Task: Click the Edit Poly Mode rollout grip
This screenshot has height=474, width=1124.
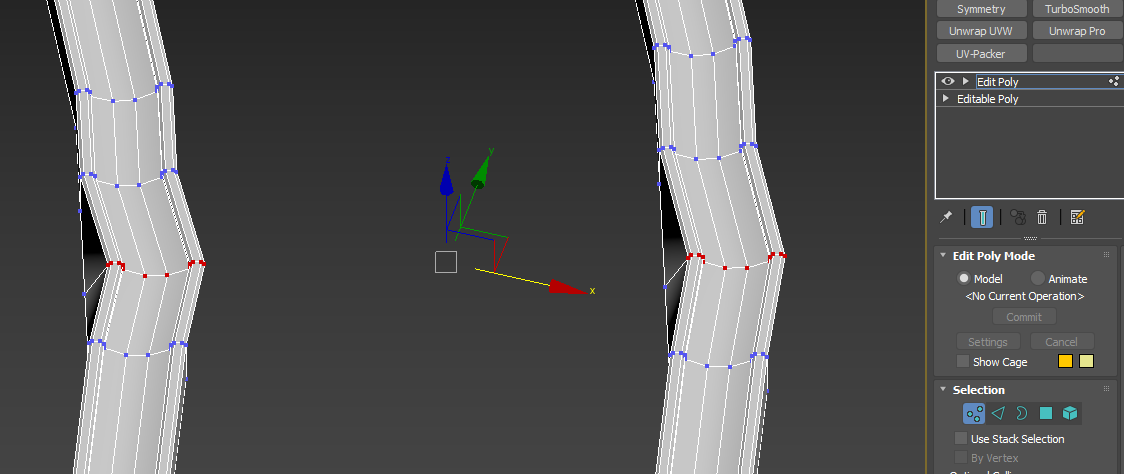Action: (x=1106, y=255)
